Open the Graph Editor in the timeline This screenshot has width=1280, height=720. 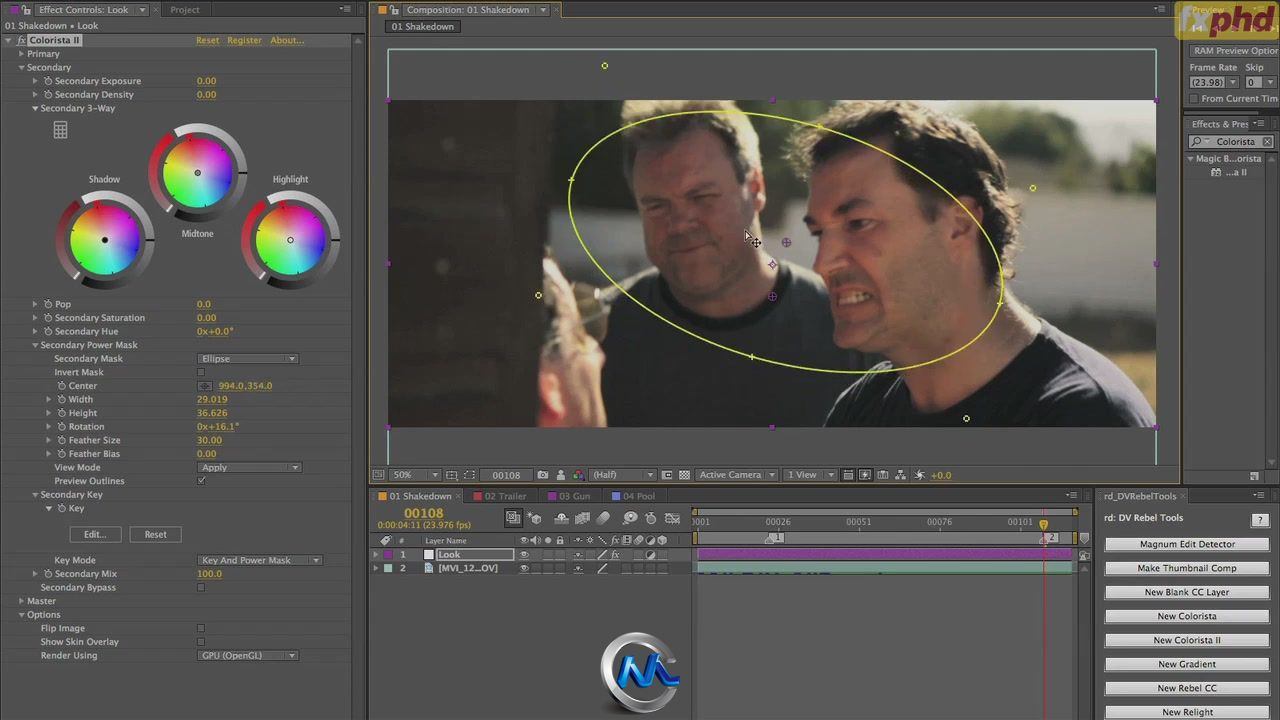pos(673,517)
